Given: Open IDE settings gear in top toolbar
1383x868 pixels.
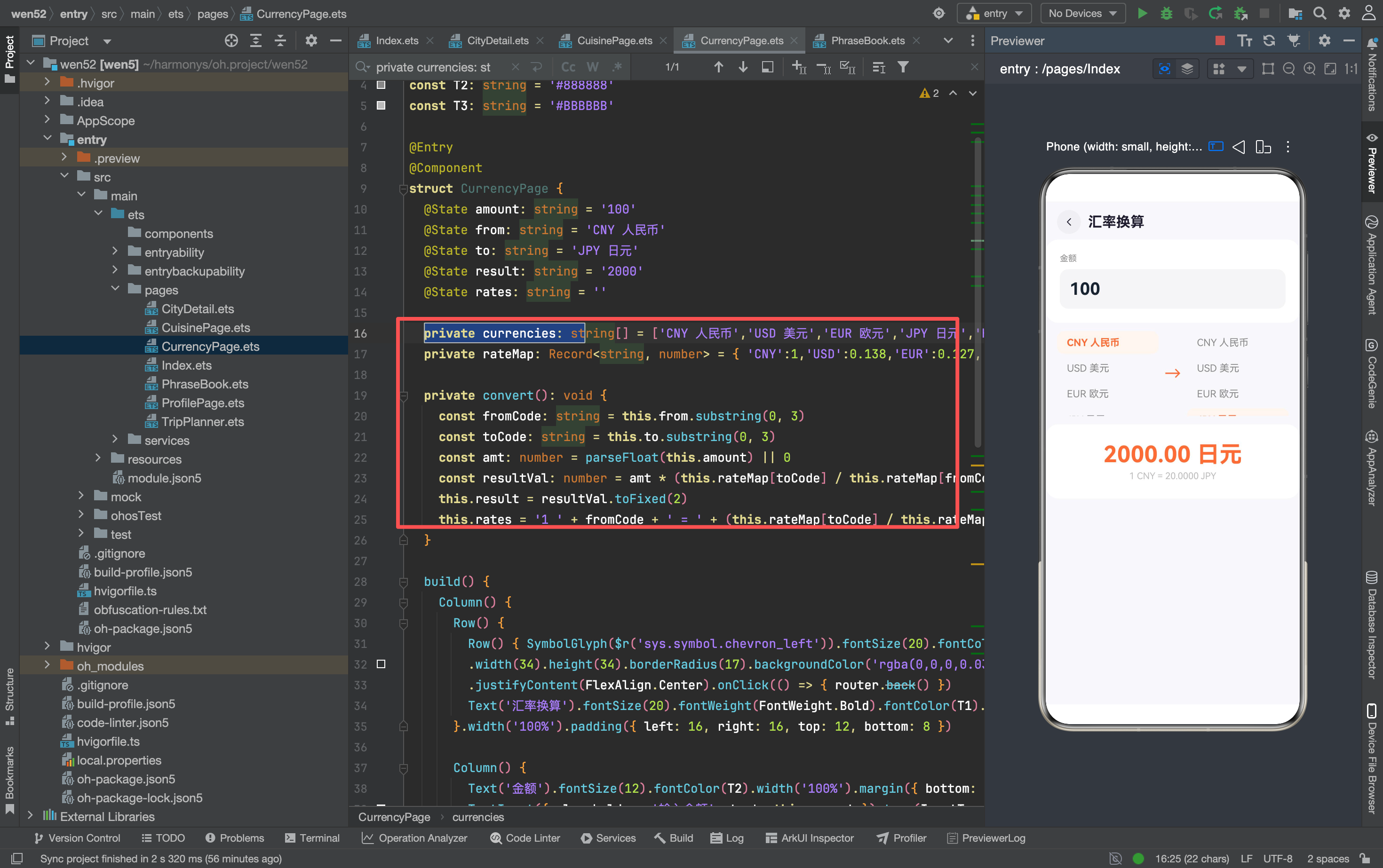Looking at the screenshot, I should (x=1344, y=13).
